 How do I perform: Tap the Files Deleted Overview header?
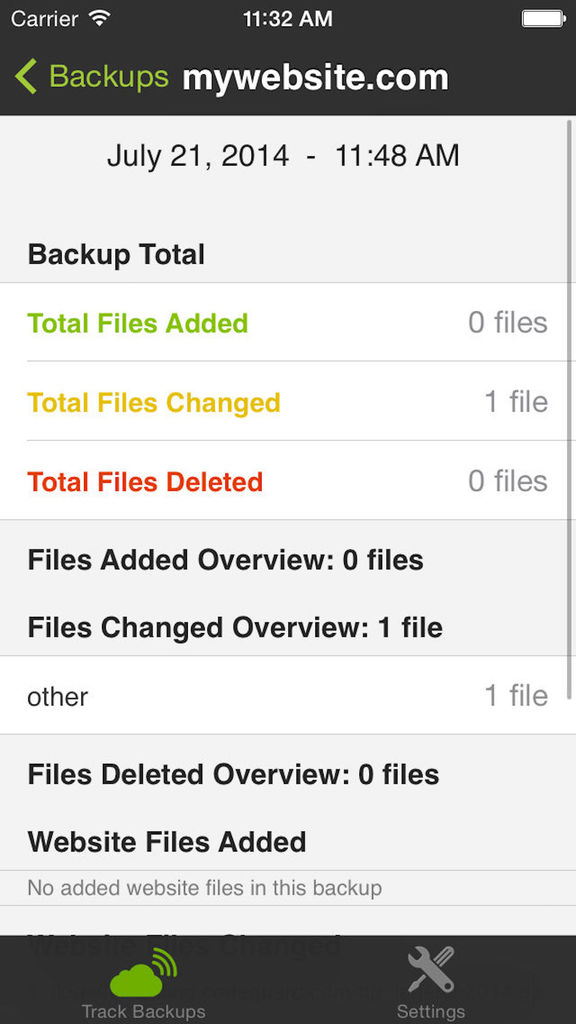(233, 775)
